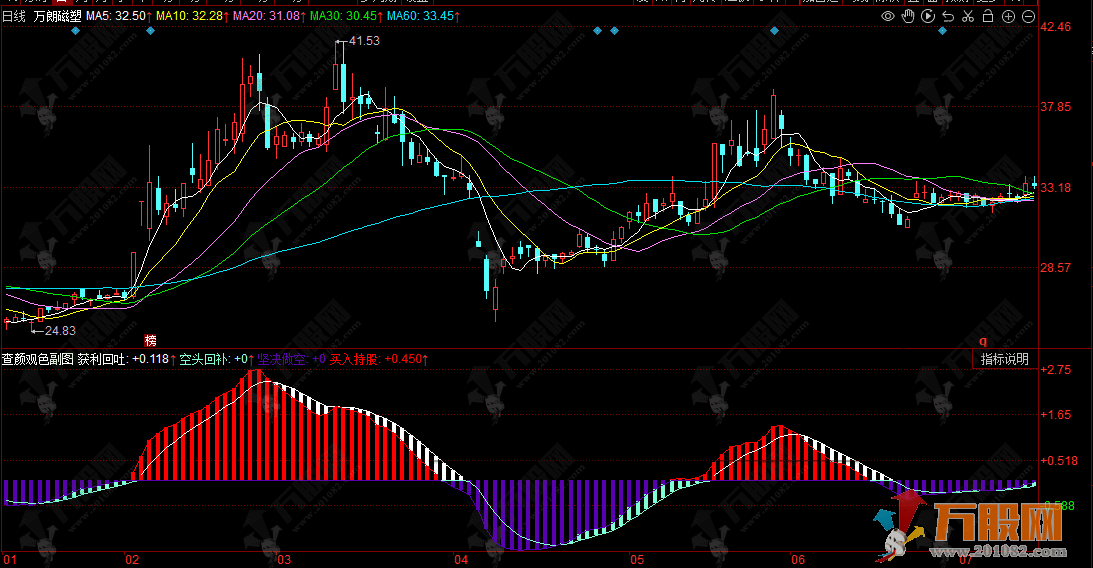The image size is (1093, 568).
Task: Click the 06 month label on date axis
Action: [797, 560]
